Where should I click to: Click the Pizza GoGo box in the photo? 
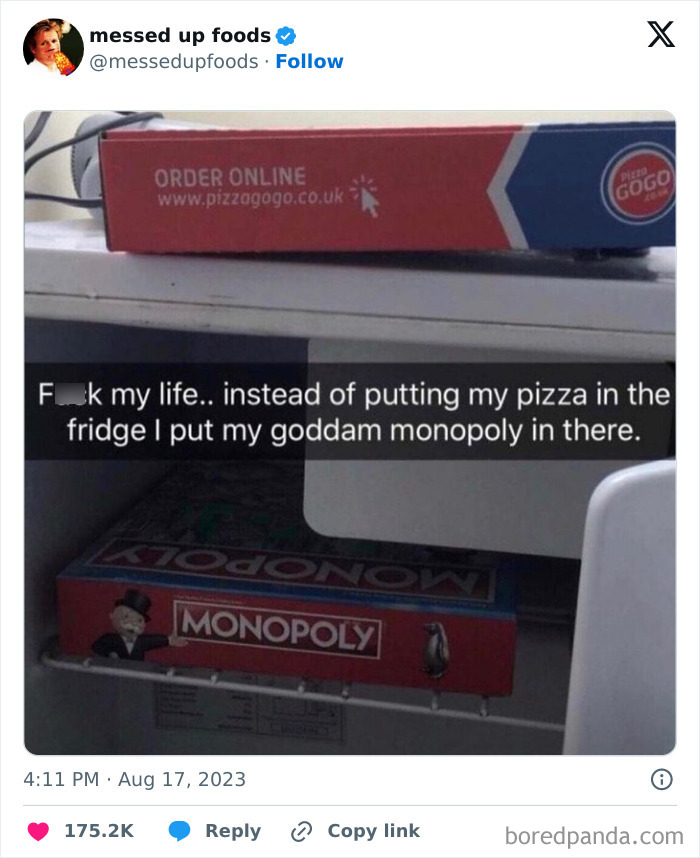pos(387,187)
